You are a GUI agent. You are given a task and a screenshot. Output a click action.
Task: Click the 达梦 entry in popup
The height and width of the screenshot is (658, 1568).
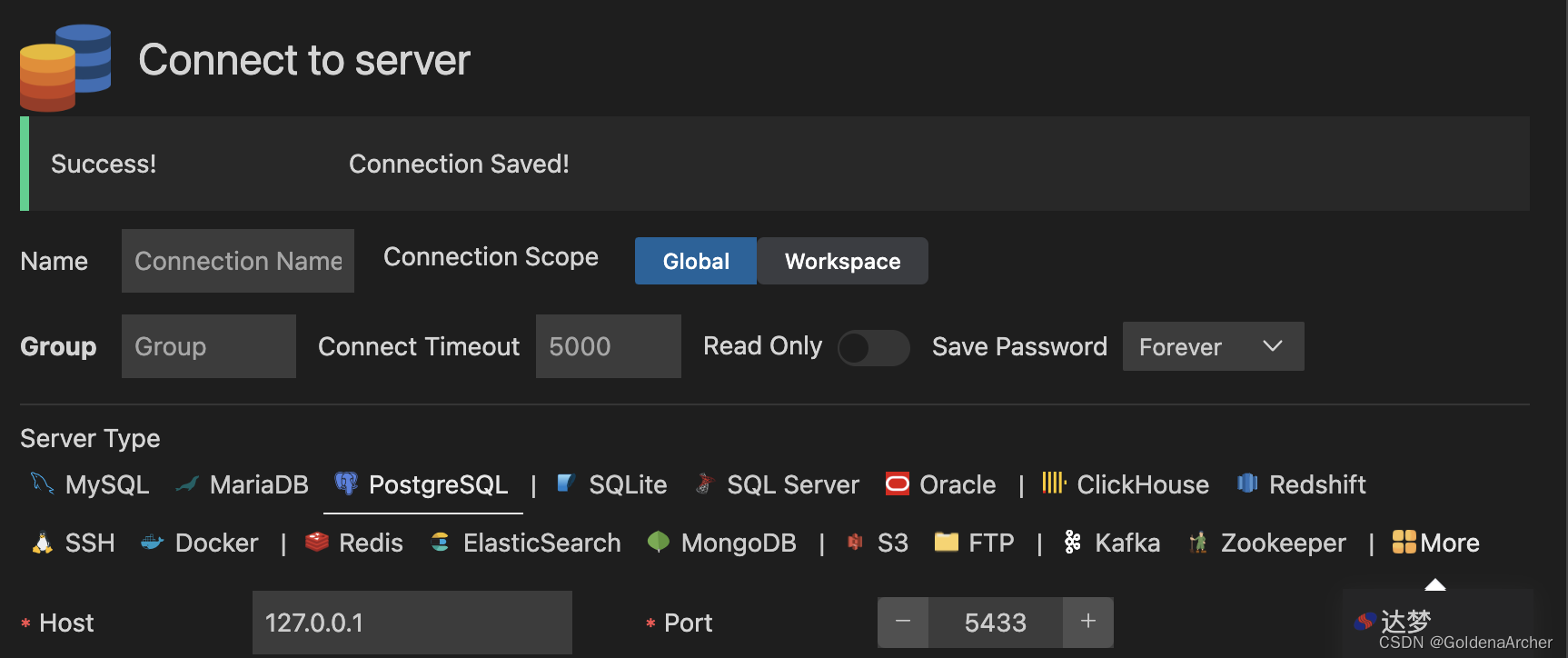coord(1405,622)
